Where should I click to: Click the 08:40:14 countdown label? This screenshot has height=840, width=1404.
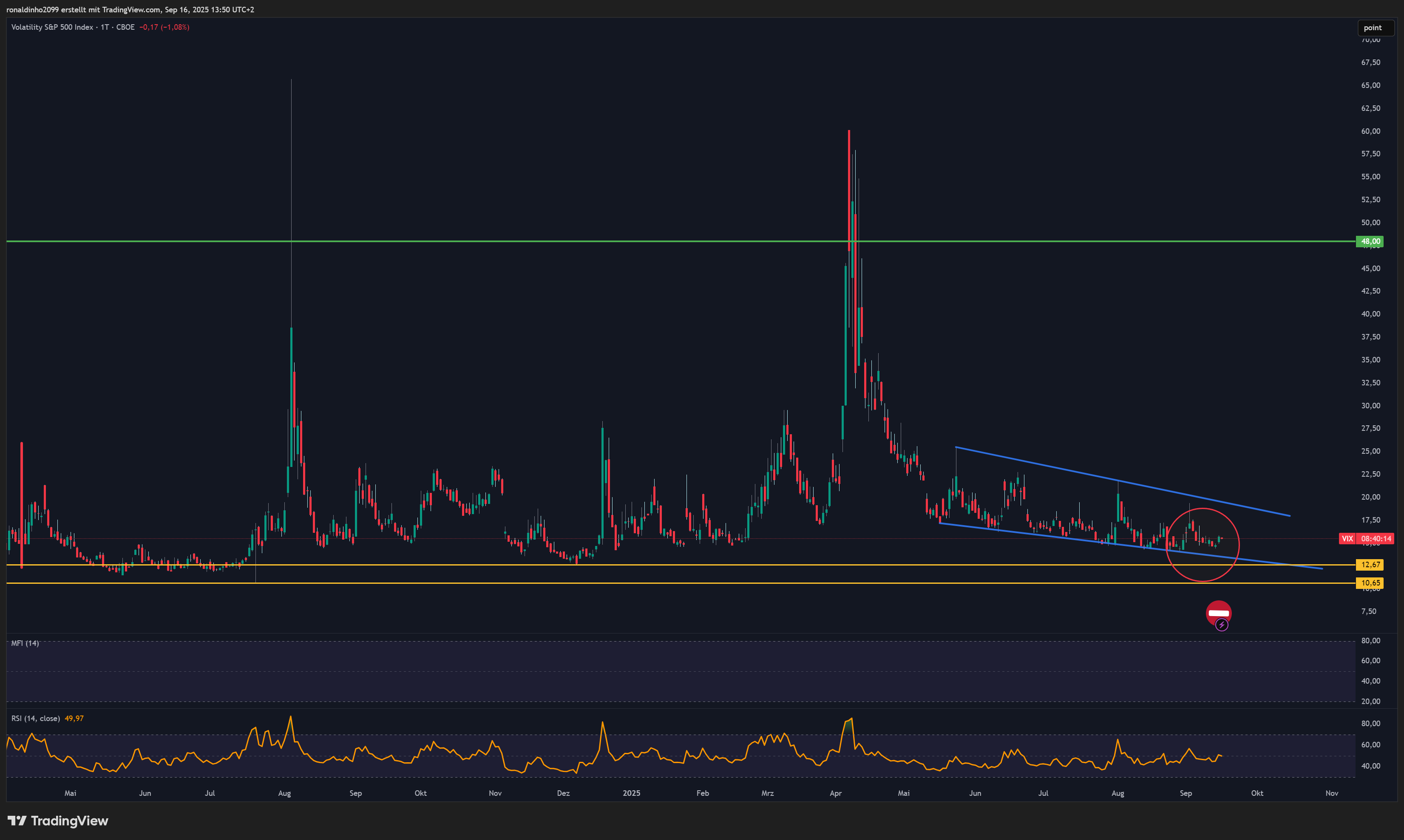coord(1376,538)
